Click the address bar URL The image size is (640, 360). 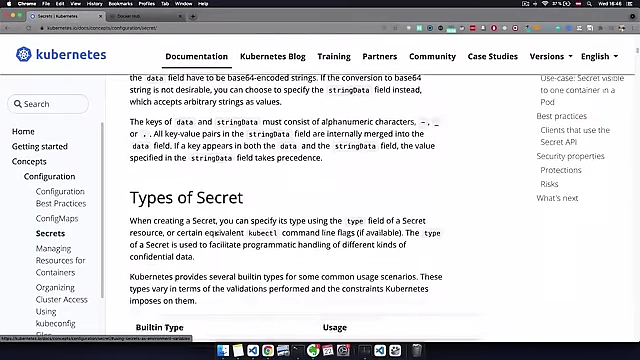point(102,28)
